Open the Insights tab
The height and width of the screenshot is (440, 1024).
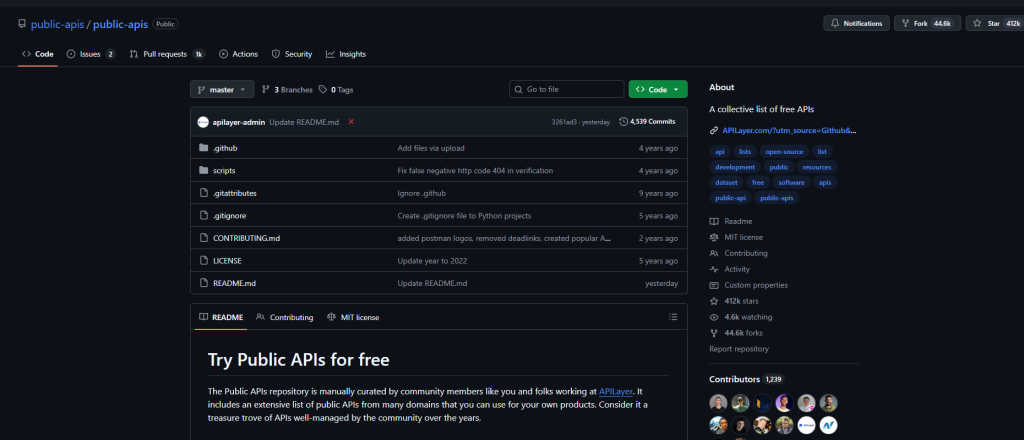346,54
